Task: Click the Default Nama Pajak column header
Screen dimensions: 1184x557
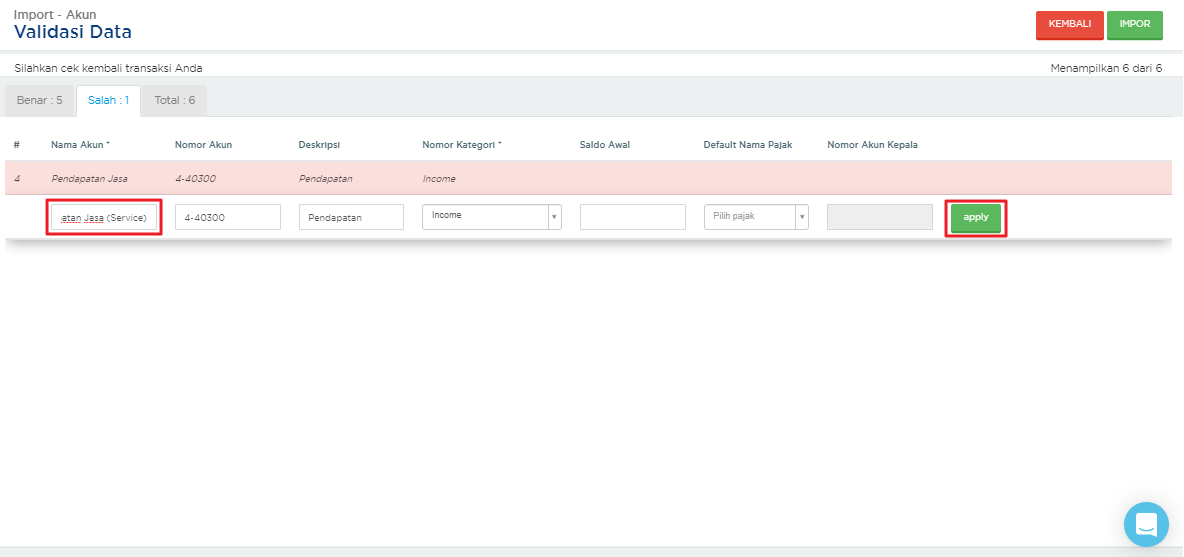Action: [748, 145]
